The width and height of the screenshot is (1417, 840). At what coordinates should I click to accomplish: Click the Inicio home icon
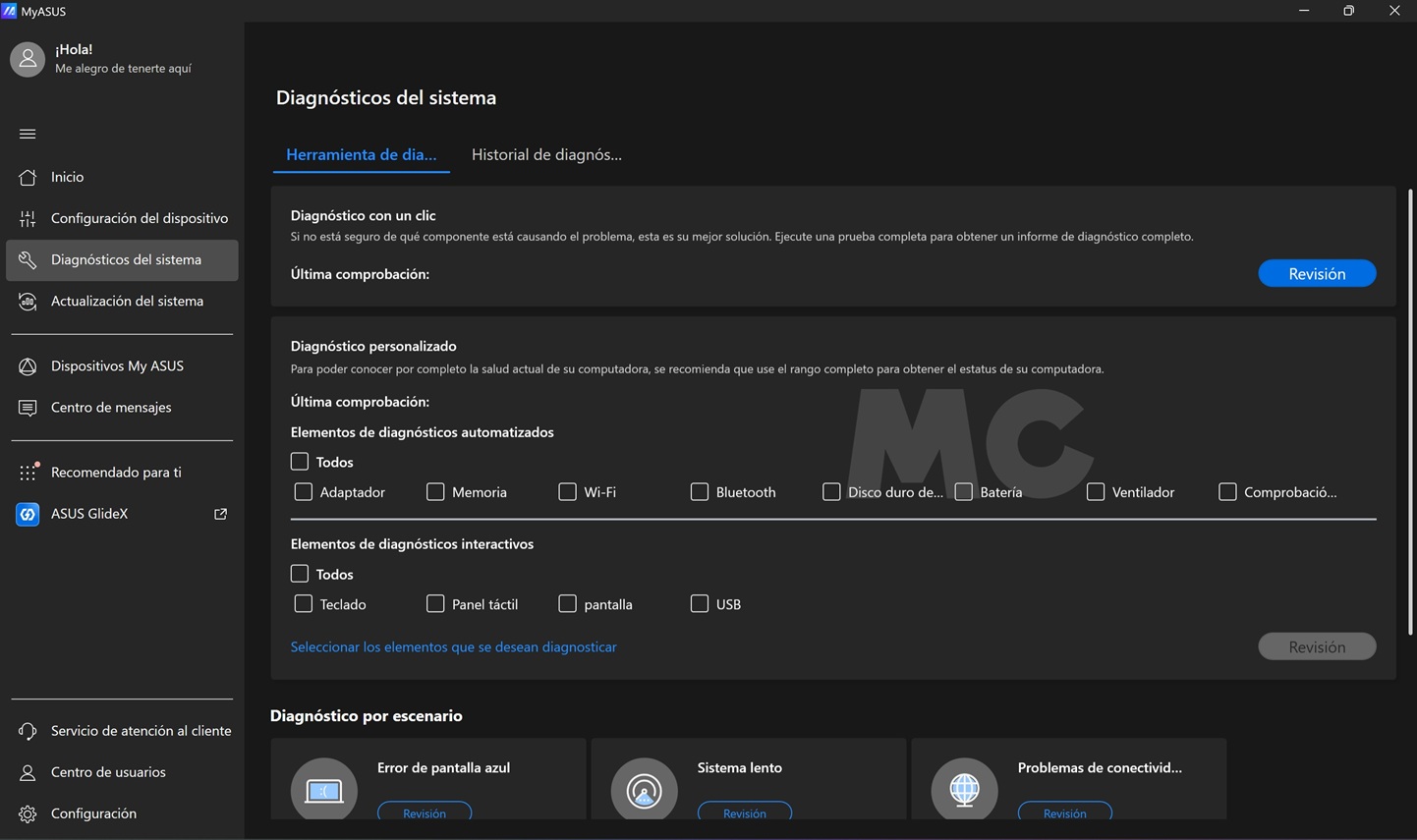click(28, 177)
